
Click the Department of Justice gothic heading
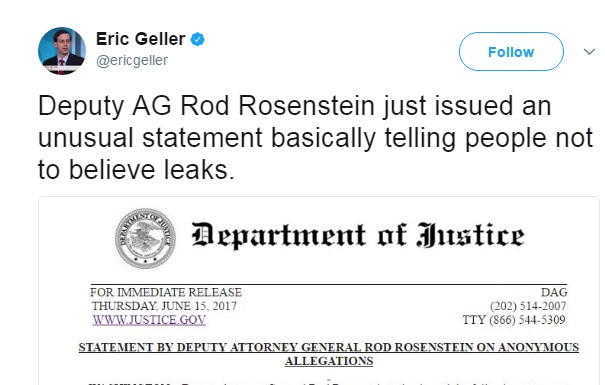click(358, 235)
